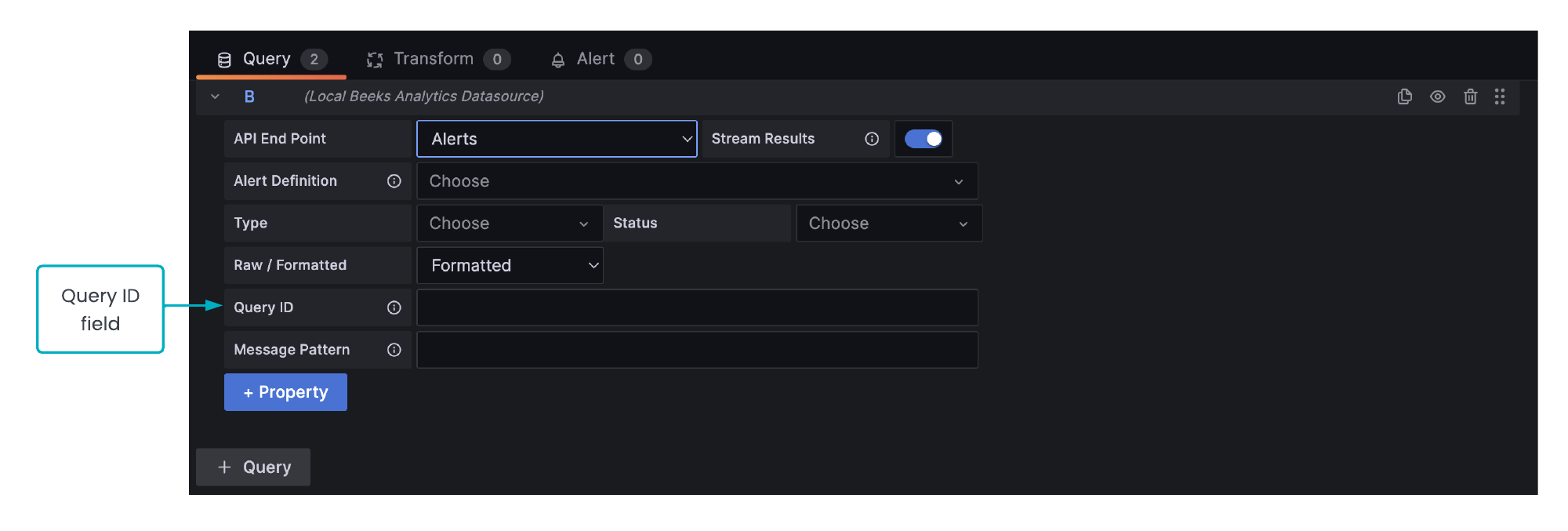Image resolution: width=1568 pixels, height=531 pixels.
Task: Click the bell icon on Alert tab
Action: 558,60
